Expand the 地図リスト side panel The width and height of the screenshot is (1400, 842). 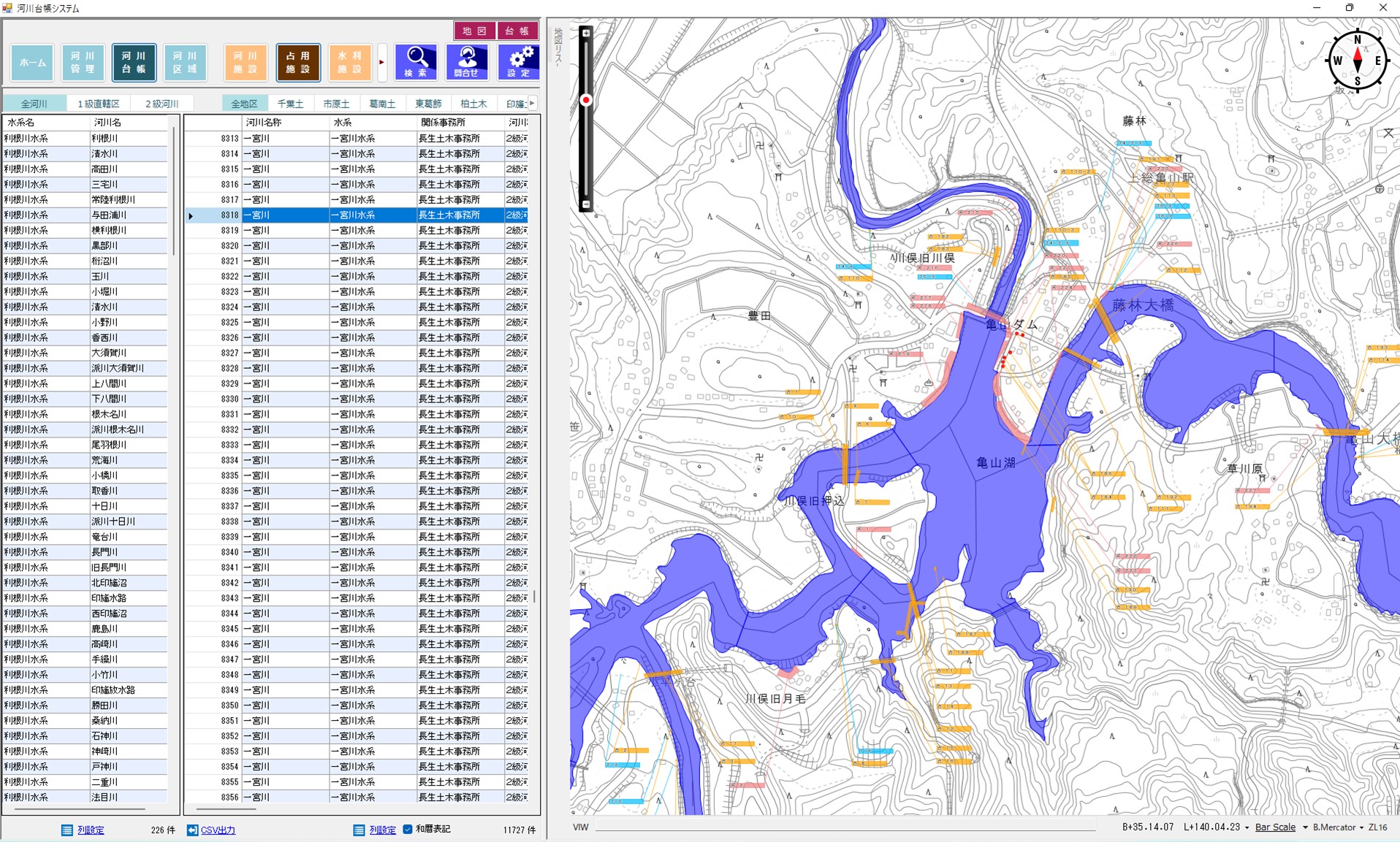pos(558,48)
